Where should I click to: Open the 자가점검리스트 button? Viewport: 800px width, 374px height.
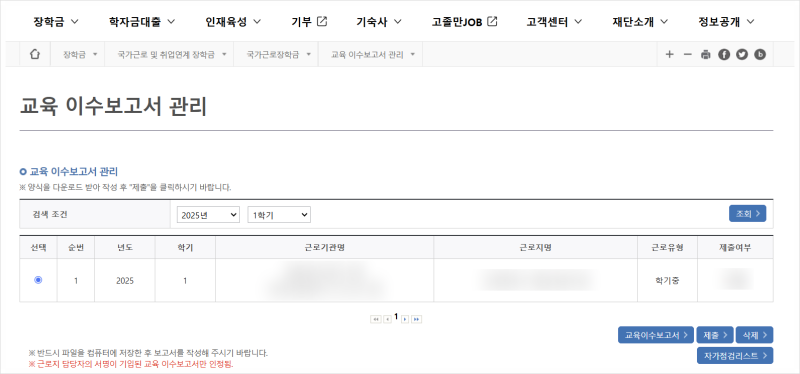click(735, 356)
